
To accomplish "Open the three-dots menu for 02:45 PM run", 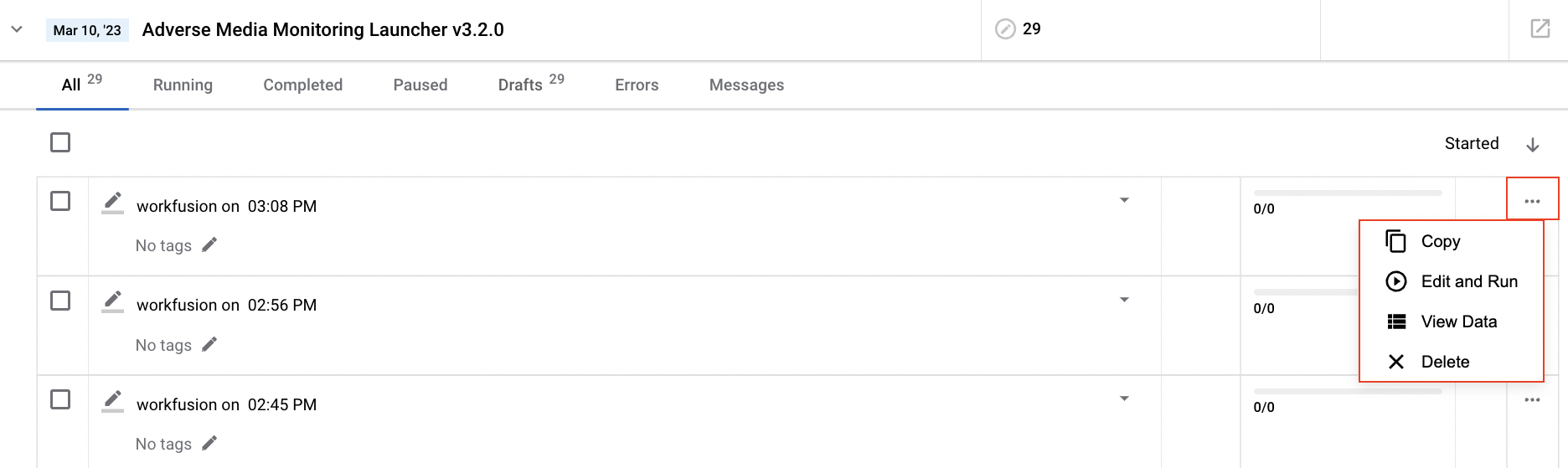I will pyautogui.click(x=1532, y=400).
